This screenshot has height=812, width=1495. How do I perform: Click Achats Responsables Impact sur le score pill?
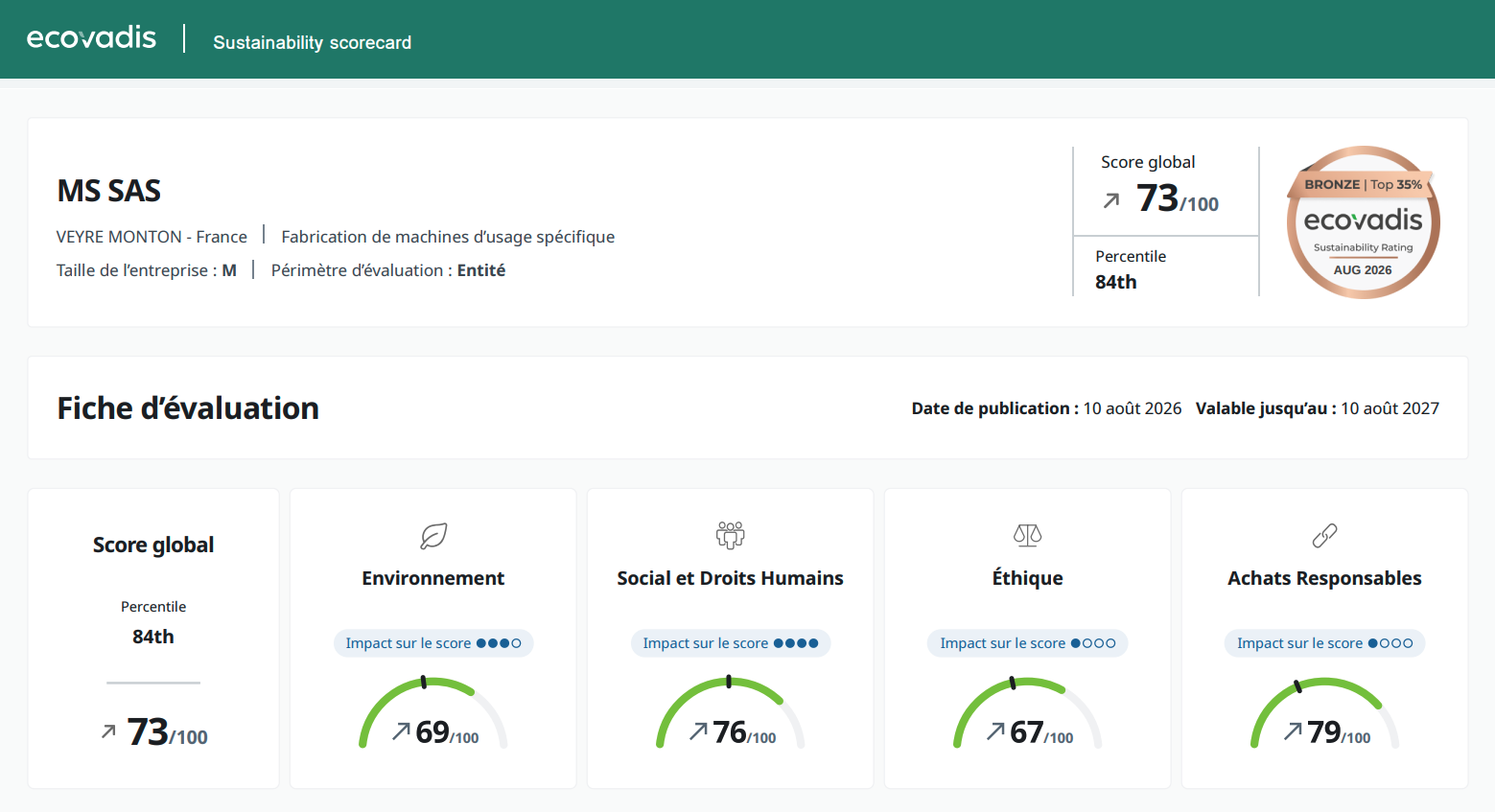(1324, 643)
